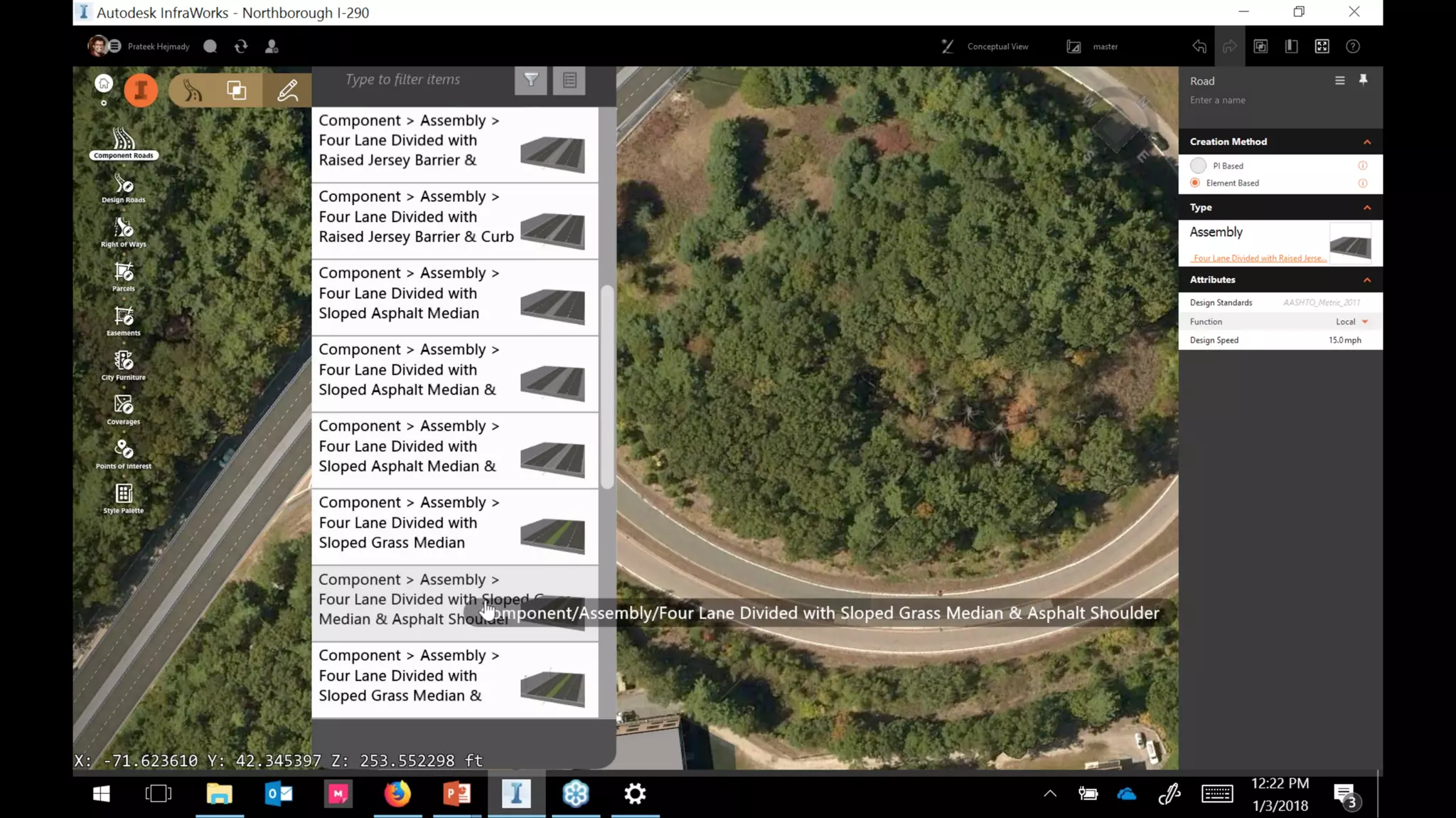Choose Four Lane Divided with Sloped Asphalt Median

pyautogui.click(x=454, y=297)
